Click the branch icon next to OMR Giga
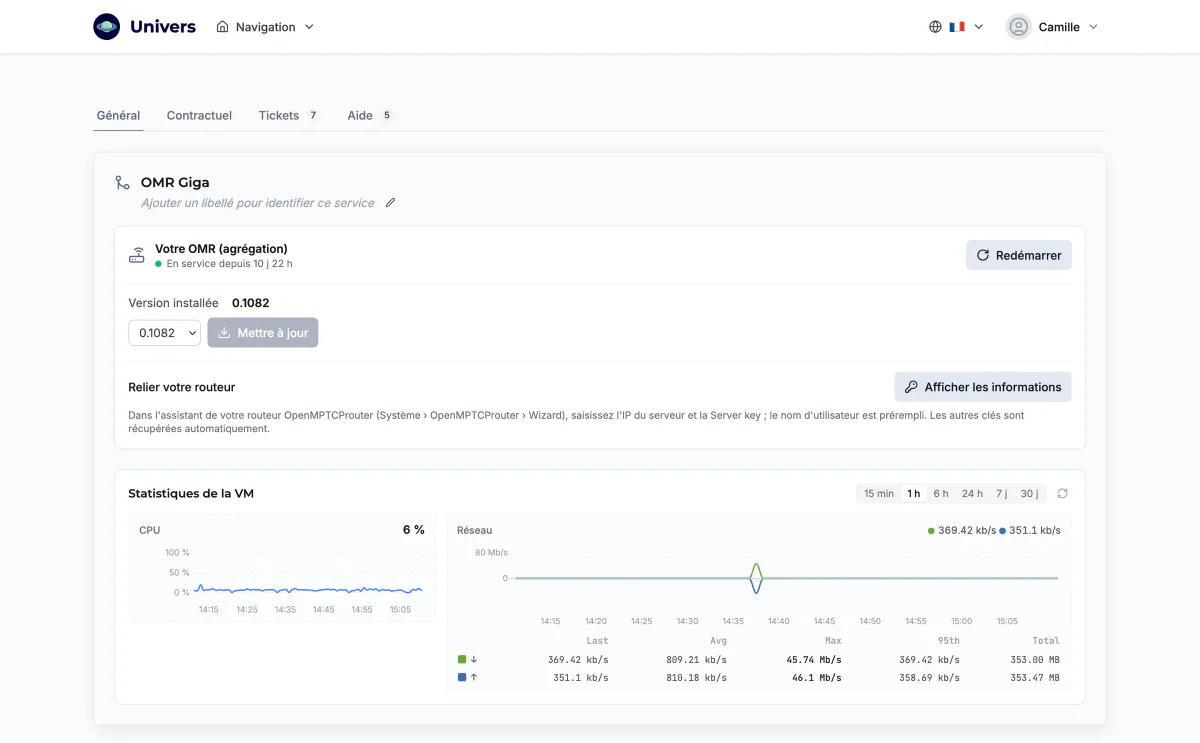 tap(122, 183)
